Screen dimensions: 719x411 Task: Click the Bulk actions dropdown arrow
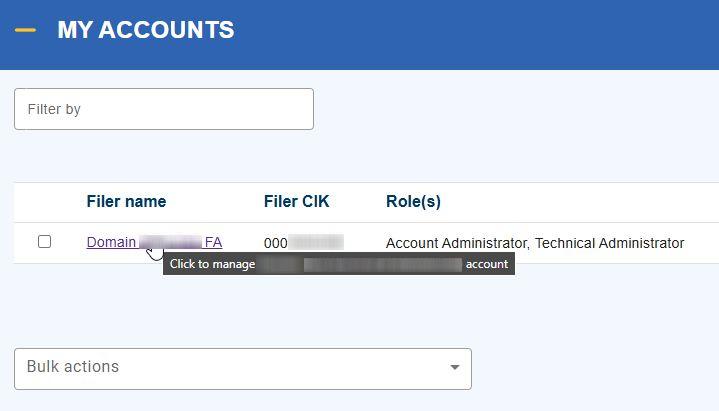[x=455, y=368]
